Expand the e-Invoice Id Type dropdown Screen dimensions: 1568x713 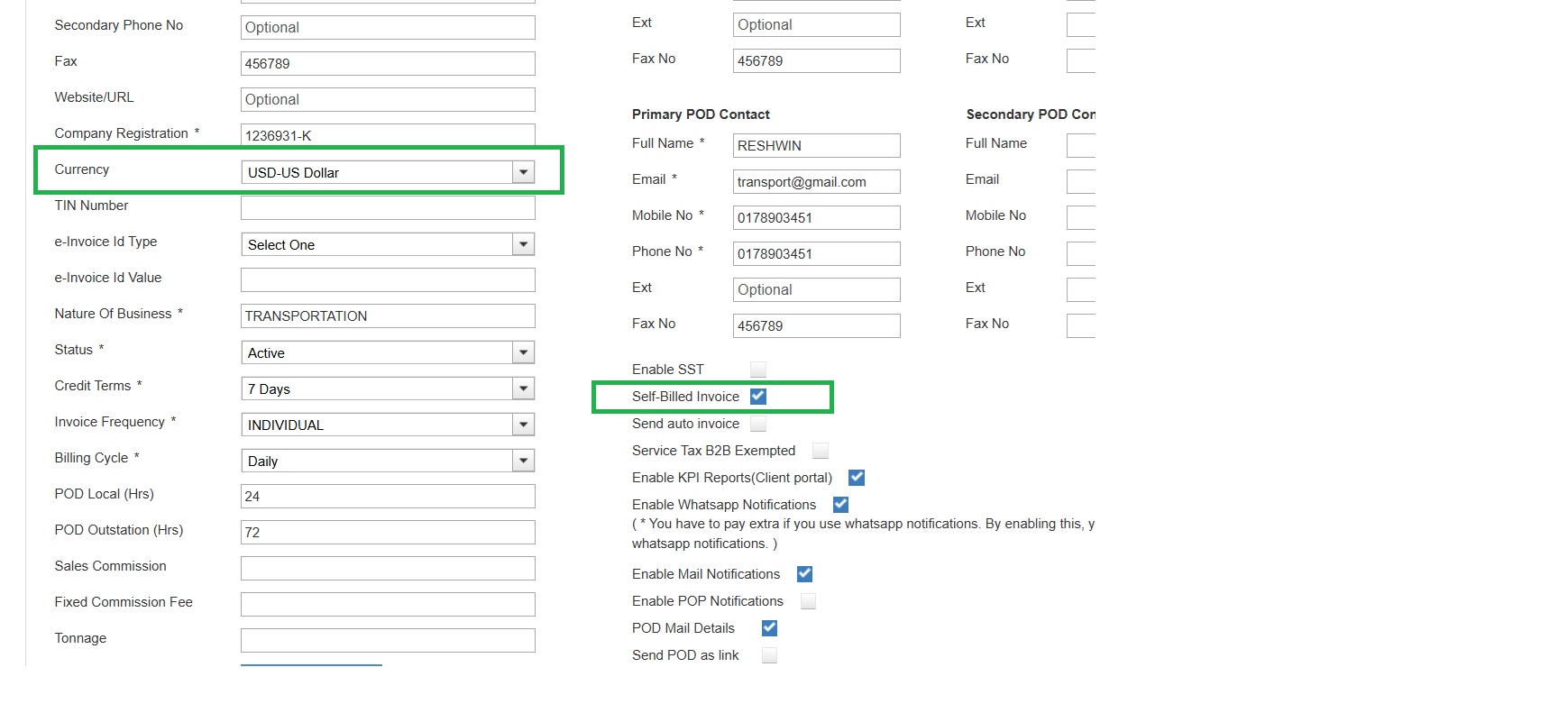point(388,244)
